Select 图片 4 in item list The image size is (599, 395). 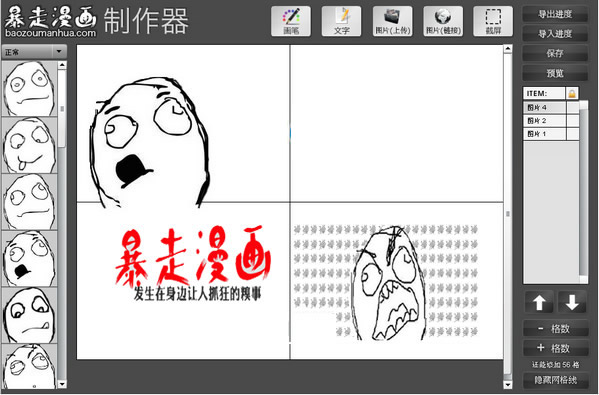(544, 108)
